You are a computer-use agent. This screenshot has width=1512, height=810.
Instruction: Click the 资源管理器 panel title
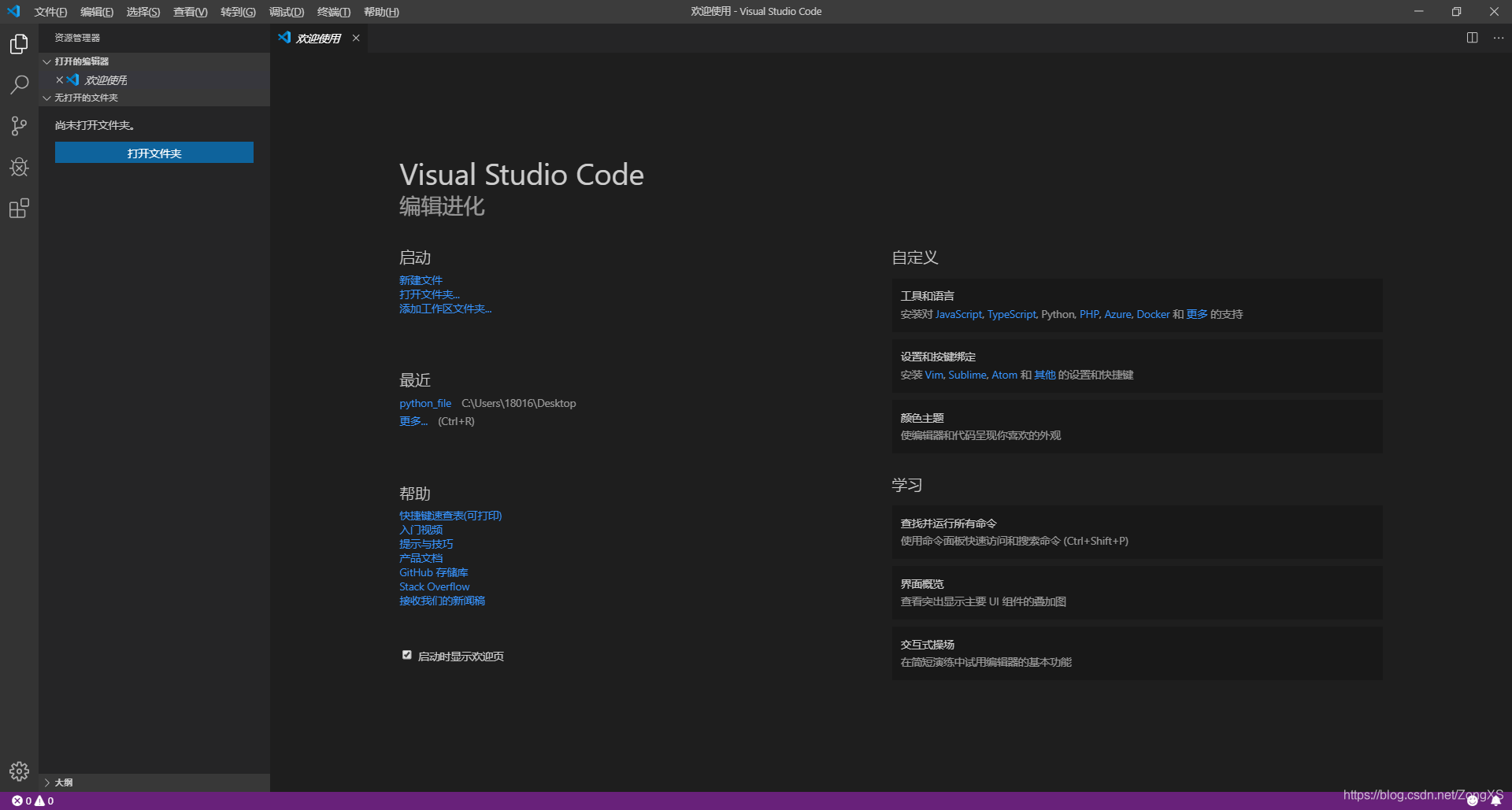[77, 38]
